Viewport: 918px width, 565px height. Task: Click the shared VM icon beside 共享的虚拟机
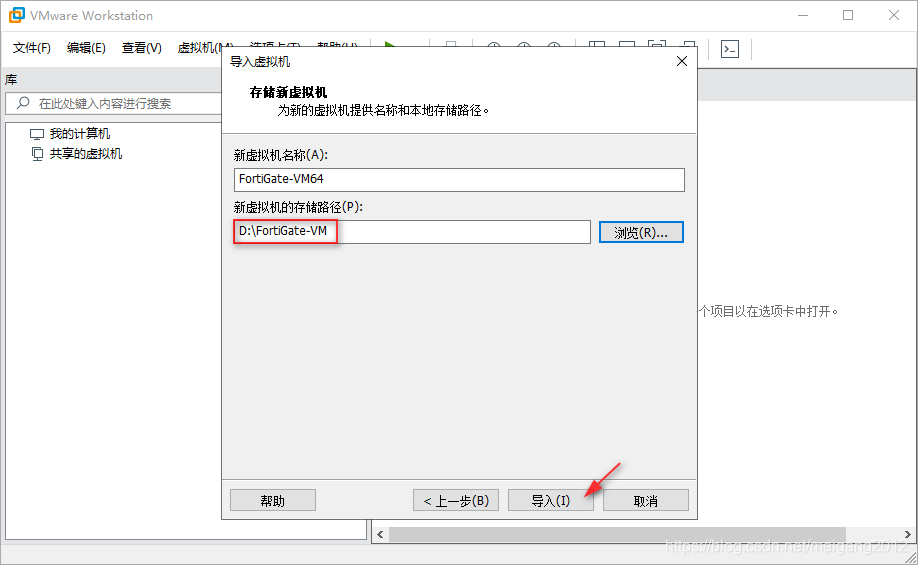pyautogui.click(x=37, y=154)
